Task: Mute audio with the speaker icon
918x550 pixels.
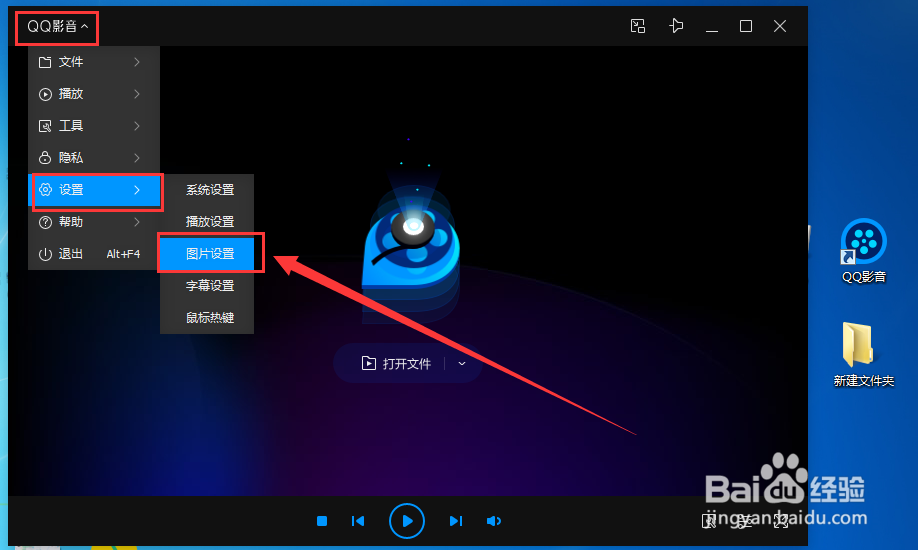Action: (x=494, y=521)
